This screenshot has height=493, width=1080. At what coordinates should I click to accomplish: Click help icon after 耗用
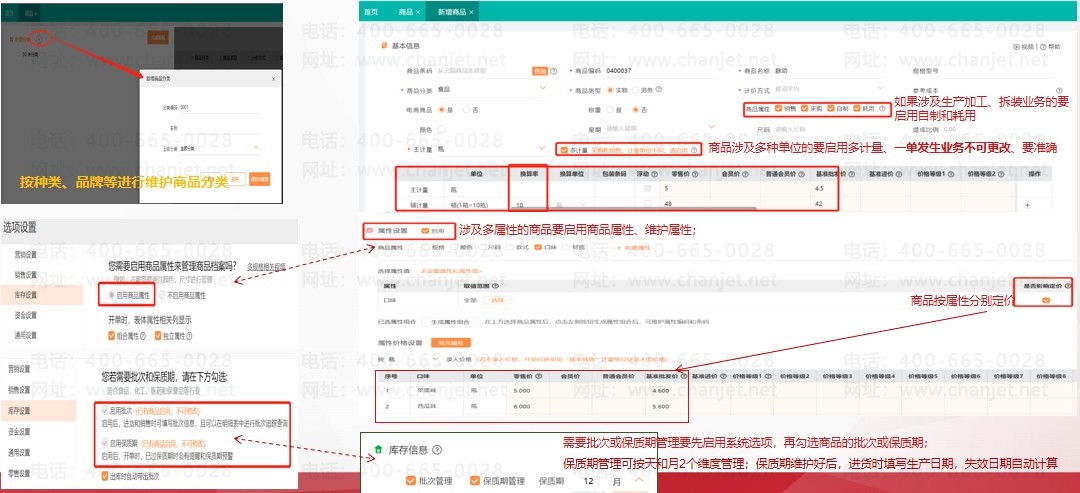coord(882,108)
